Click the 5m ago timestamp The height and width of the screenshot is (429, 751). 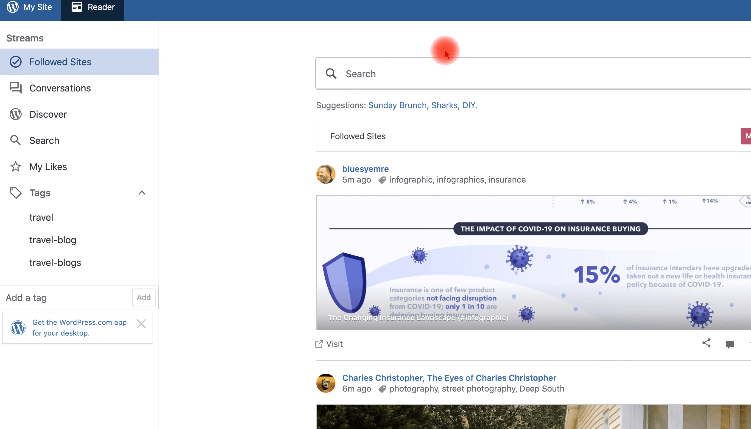click(x=357, y=180)
